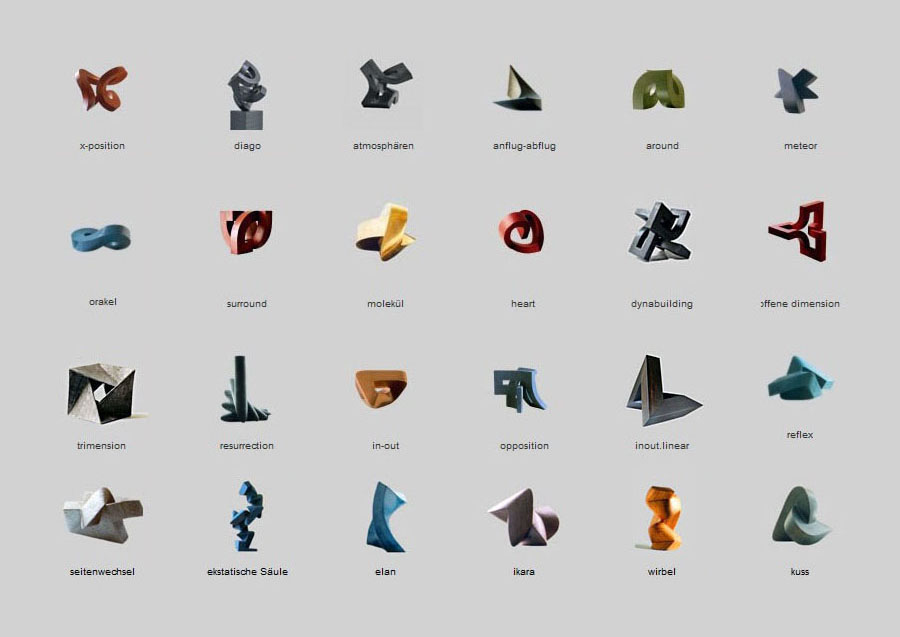The height and width of the screenshot is (637, 900).
Task: Select the opposition text label
Action: (524, 446)
